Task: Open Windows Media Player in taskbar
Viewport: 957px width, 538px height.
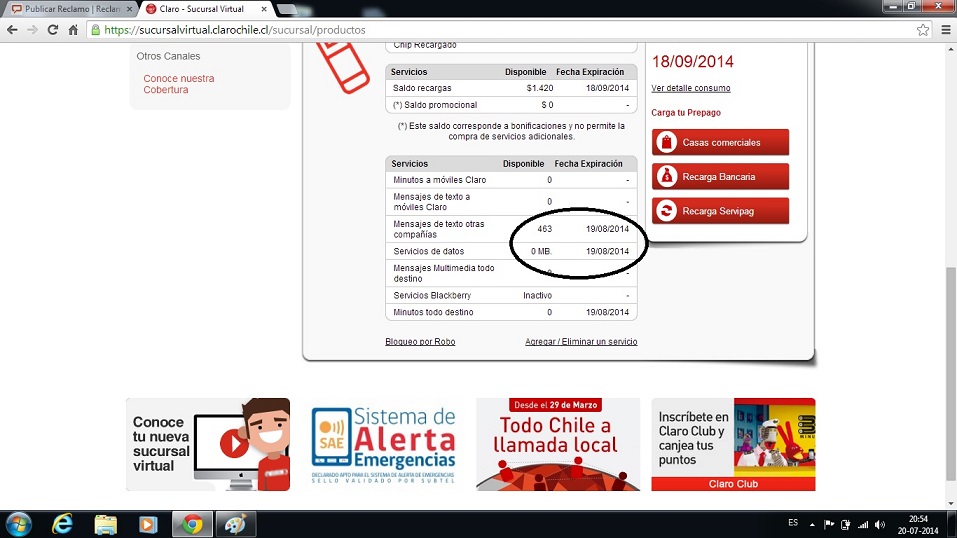Action: pos(148,525)
